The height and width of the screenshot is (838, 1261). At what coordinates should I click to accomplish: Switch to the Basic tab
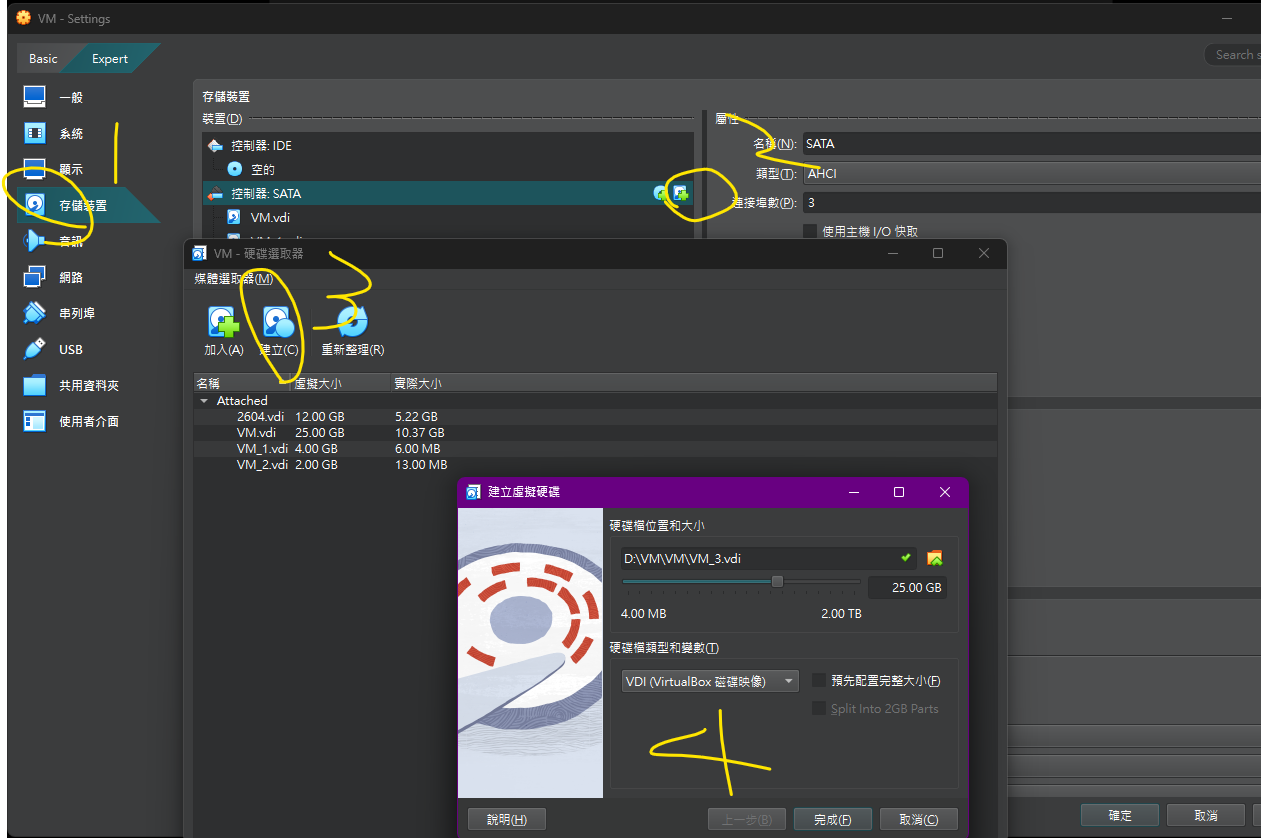click(43, 58)
